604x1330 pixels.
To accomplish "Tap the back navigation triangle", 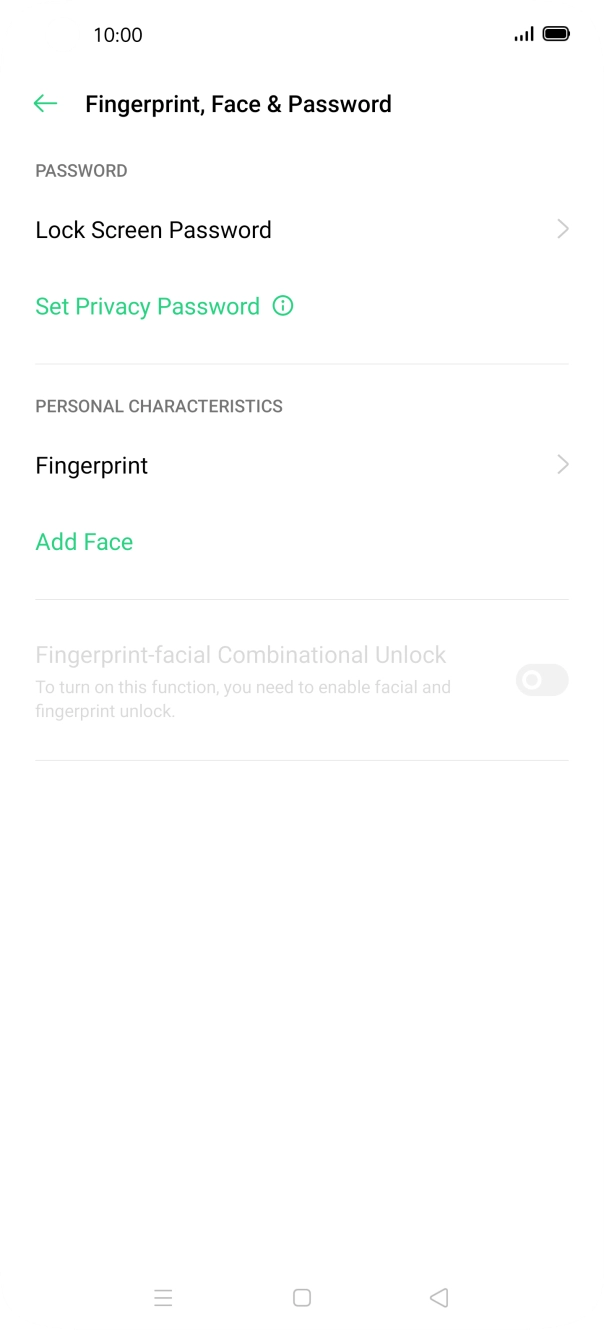I will [x=438, y=1297].
